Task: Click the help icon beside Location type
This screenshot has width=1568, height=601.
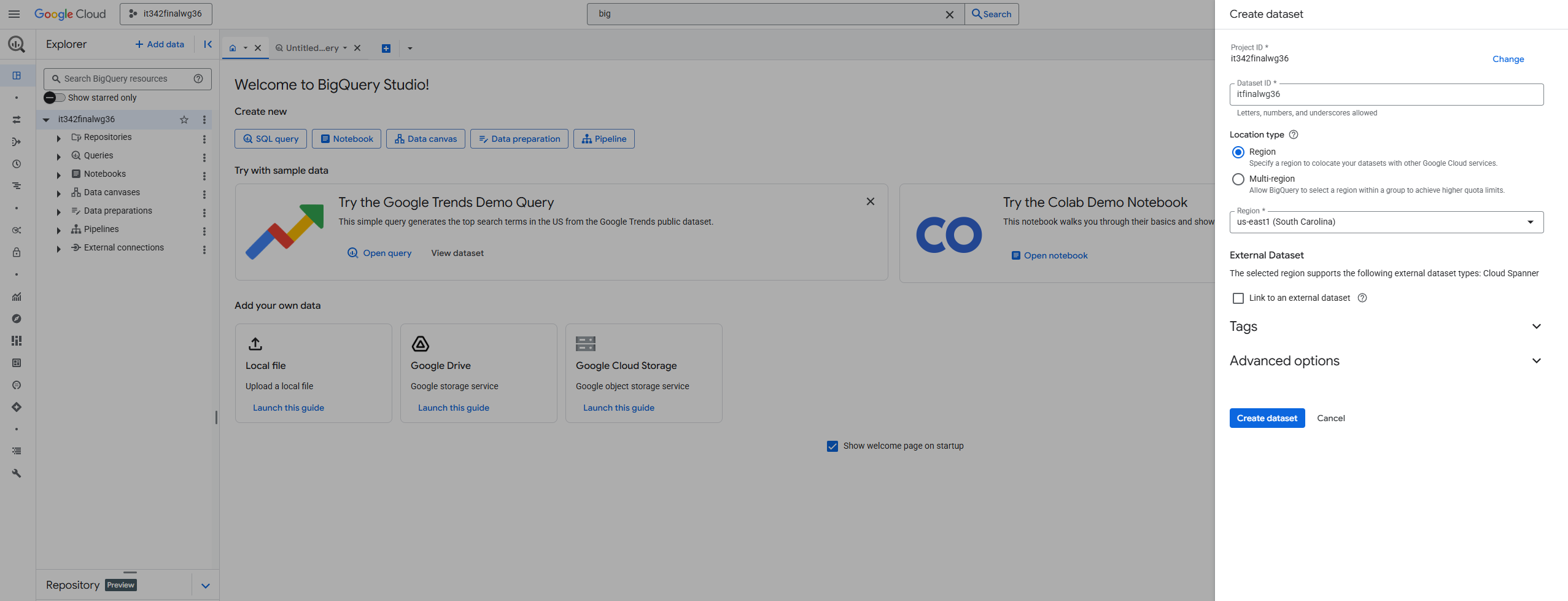Action: (x=1294, y=134)
